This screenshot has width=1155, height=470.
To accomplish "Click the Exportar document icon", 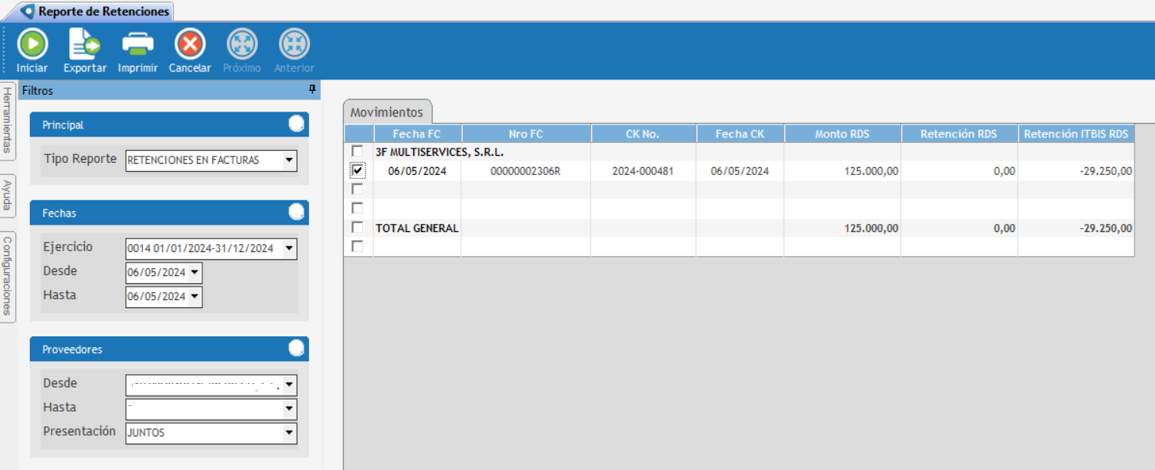I will (x=85, y=44).
